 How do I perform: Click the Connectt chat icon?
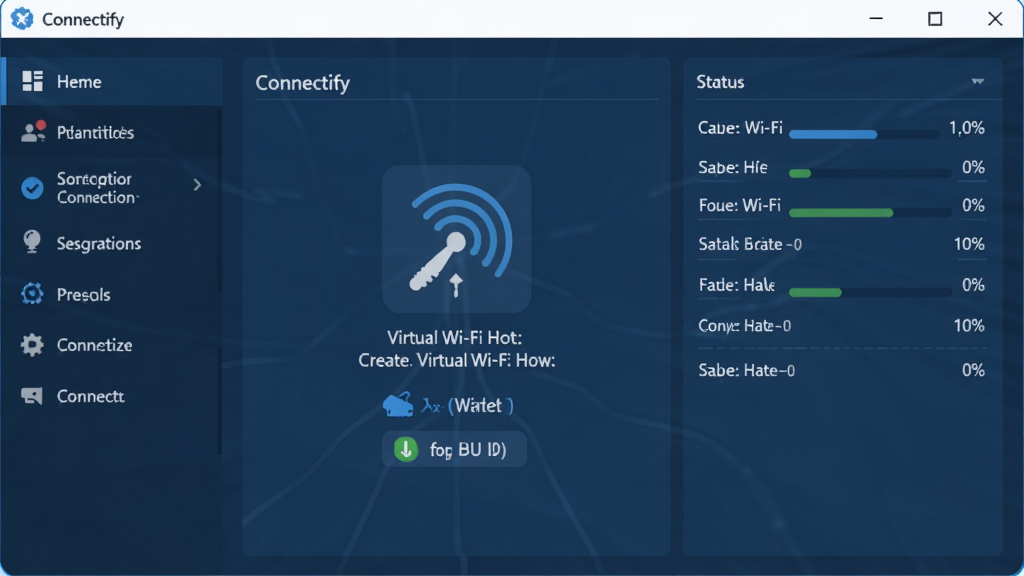(x=31, y=396)
